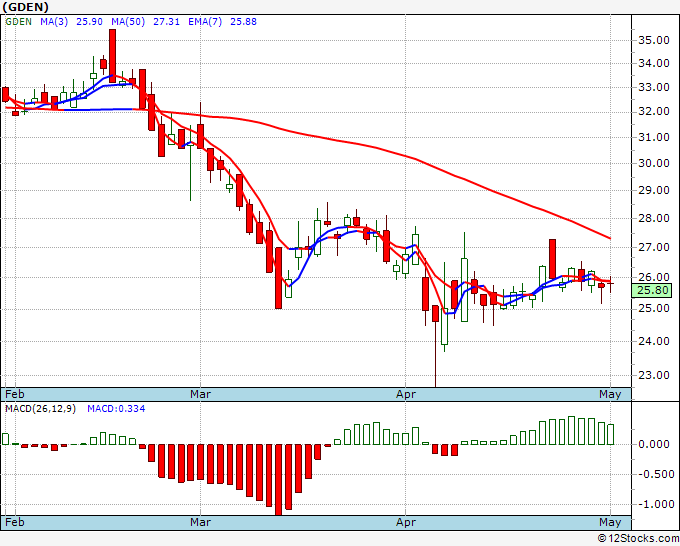
Task: Click the deepest red MACD histogram bar
Action: coord(278,480)
